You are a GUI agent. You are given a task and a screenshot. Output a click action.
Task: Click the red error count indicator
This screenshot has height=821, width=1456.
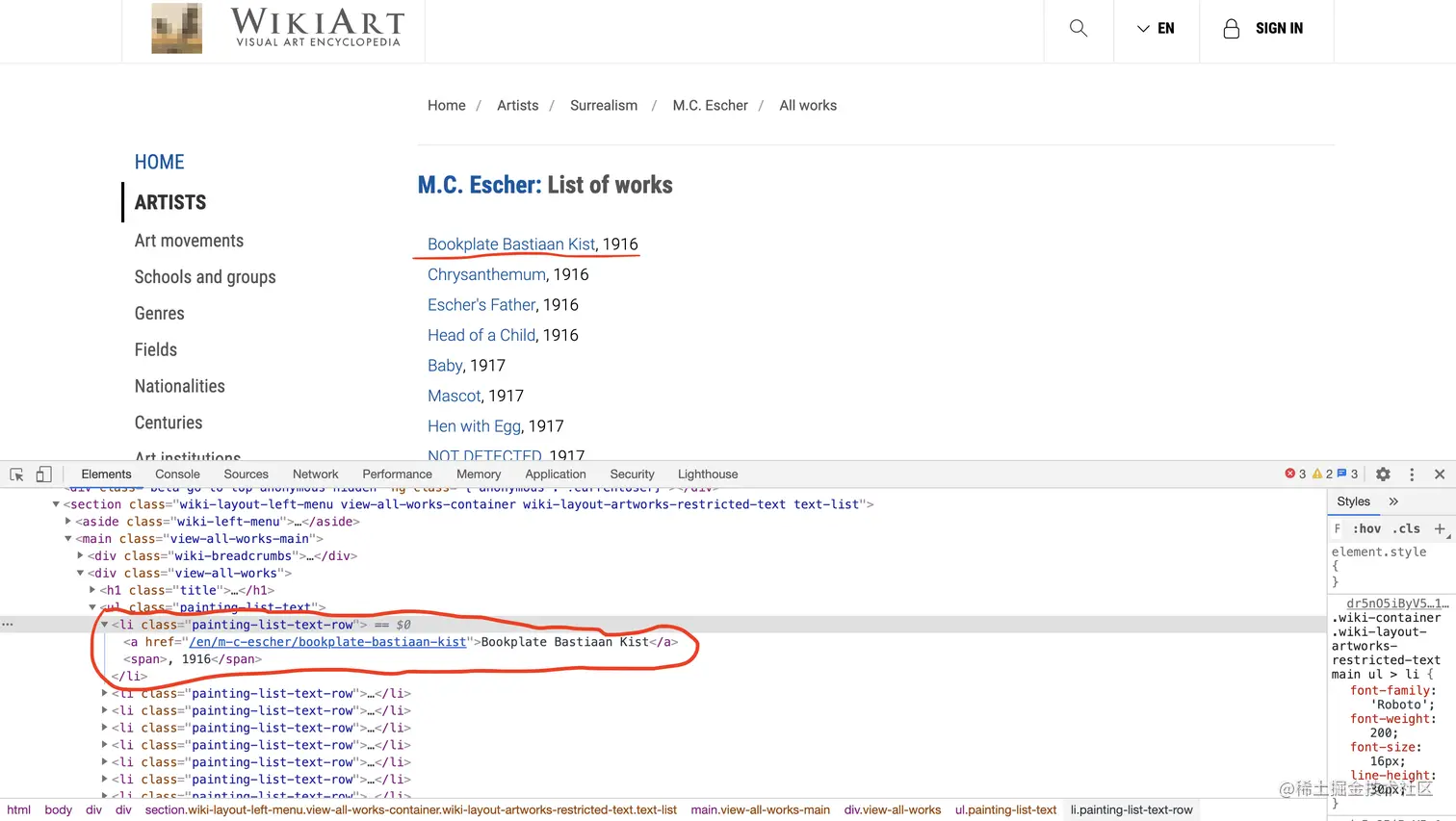click(1295, 474)
